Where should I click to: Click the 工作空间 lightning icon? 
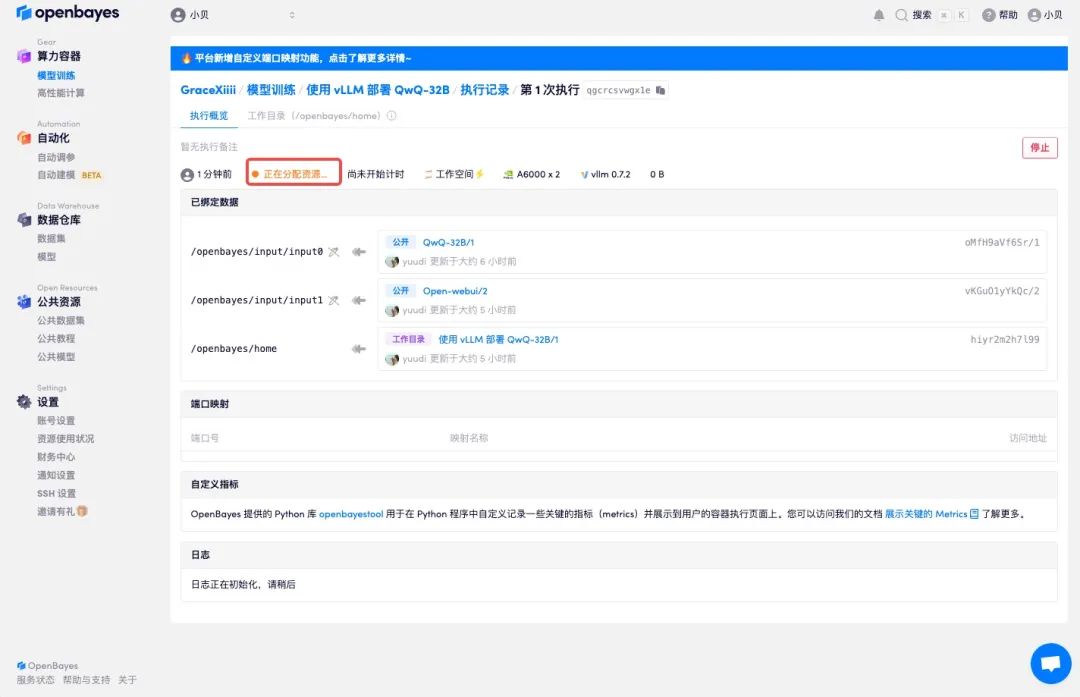pyautogui.click(x=480, y=174)
